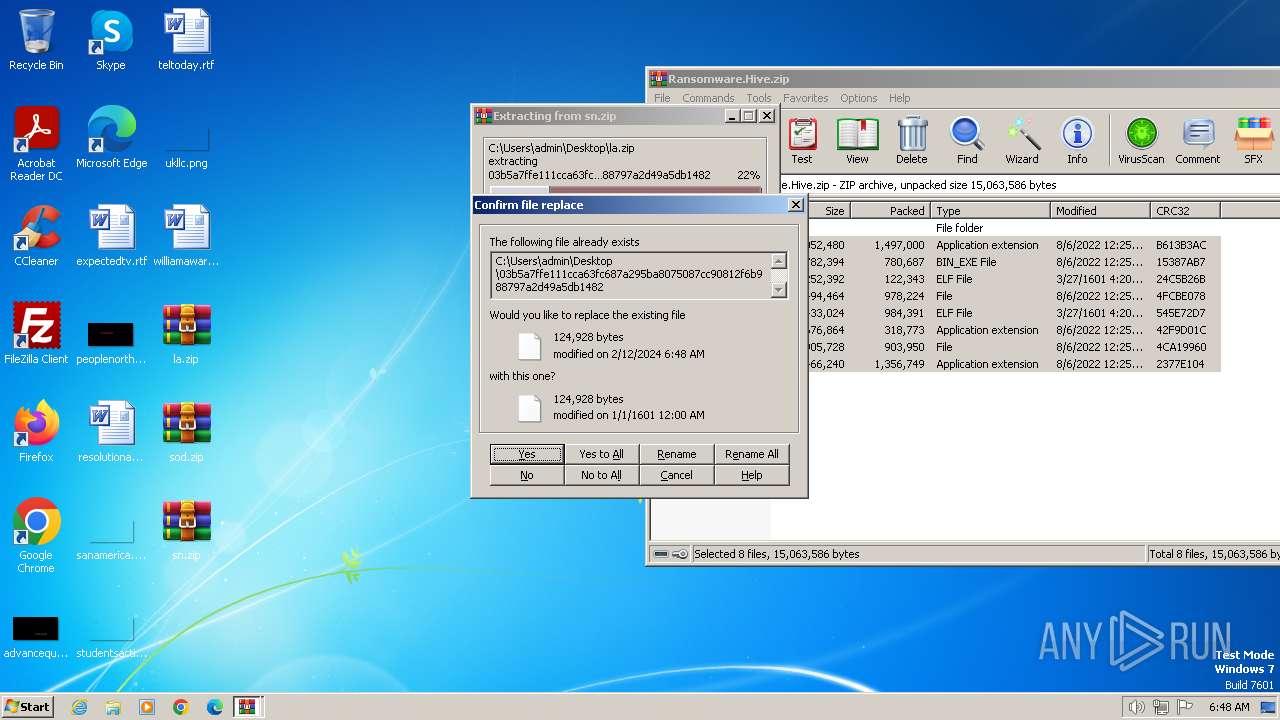Sort the archive list by Size column

tap(829, 211)
